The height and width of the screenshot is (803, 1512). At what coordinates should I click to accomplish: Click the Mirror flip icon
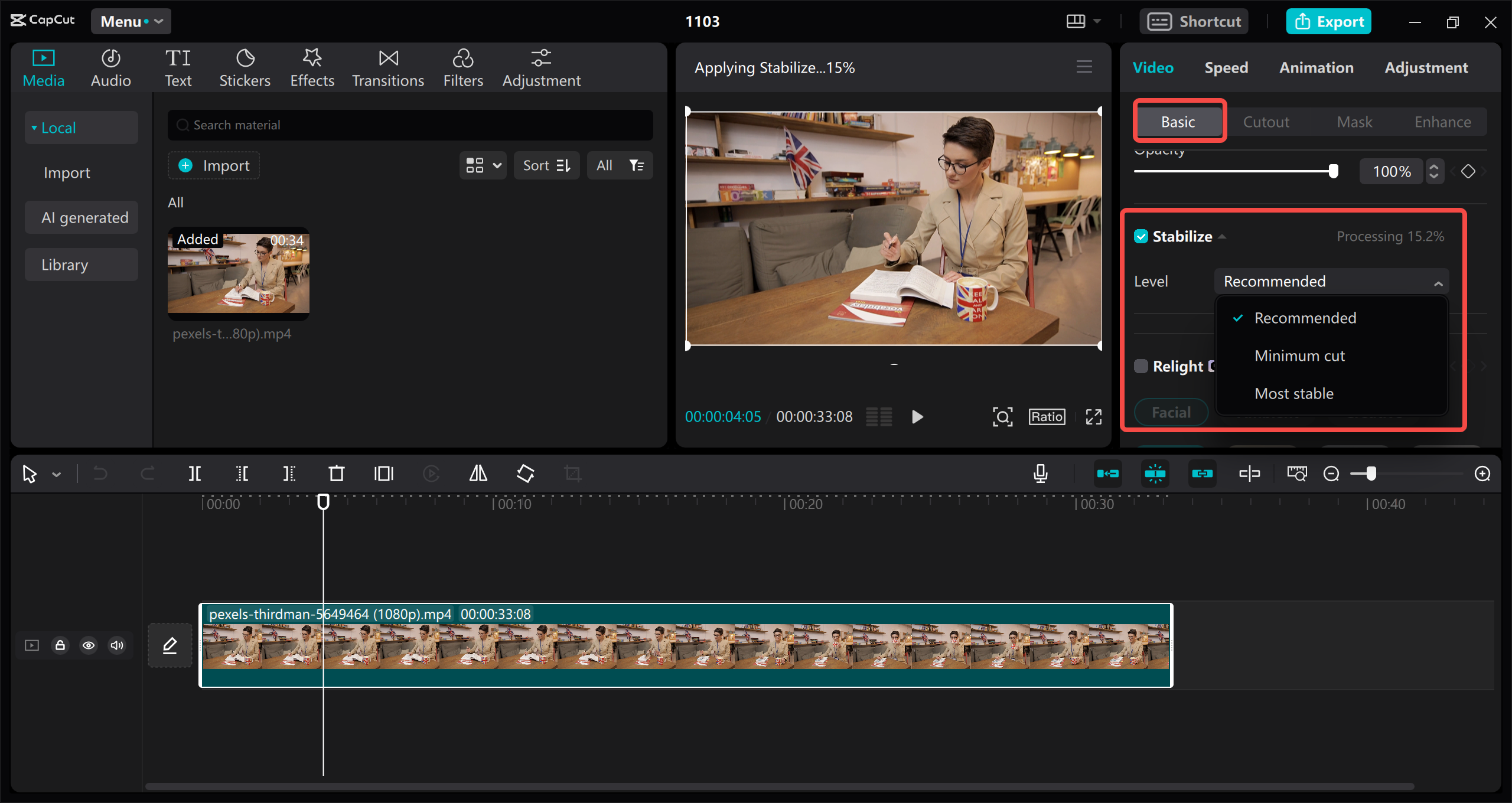tap(478, 474)
